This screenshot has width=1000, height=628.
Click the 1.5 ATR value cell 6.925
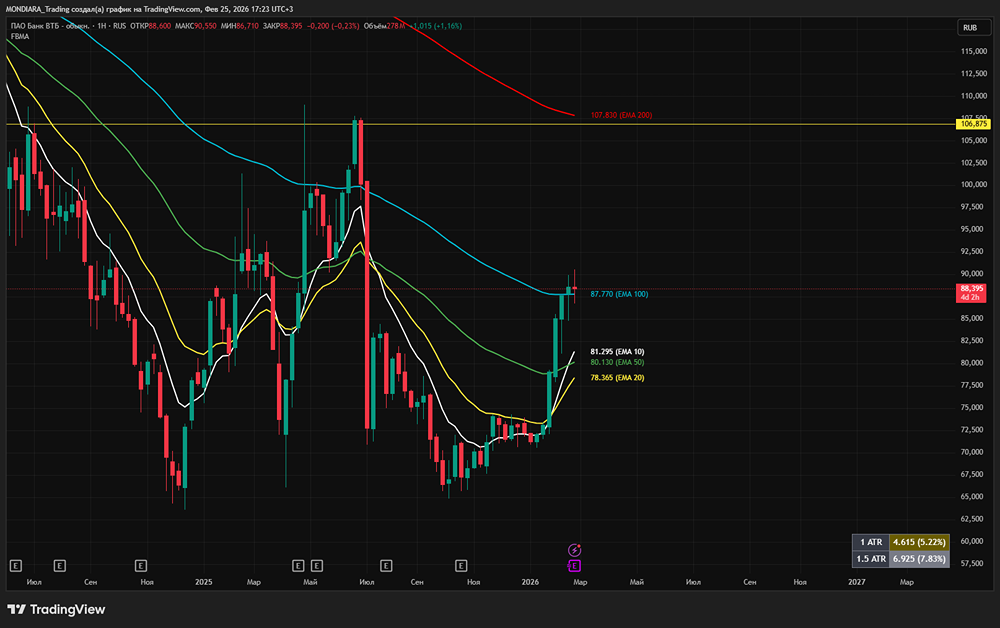918,559
